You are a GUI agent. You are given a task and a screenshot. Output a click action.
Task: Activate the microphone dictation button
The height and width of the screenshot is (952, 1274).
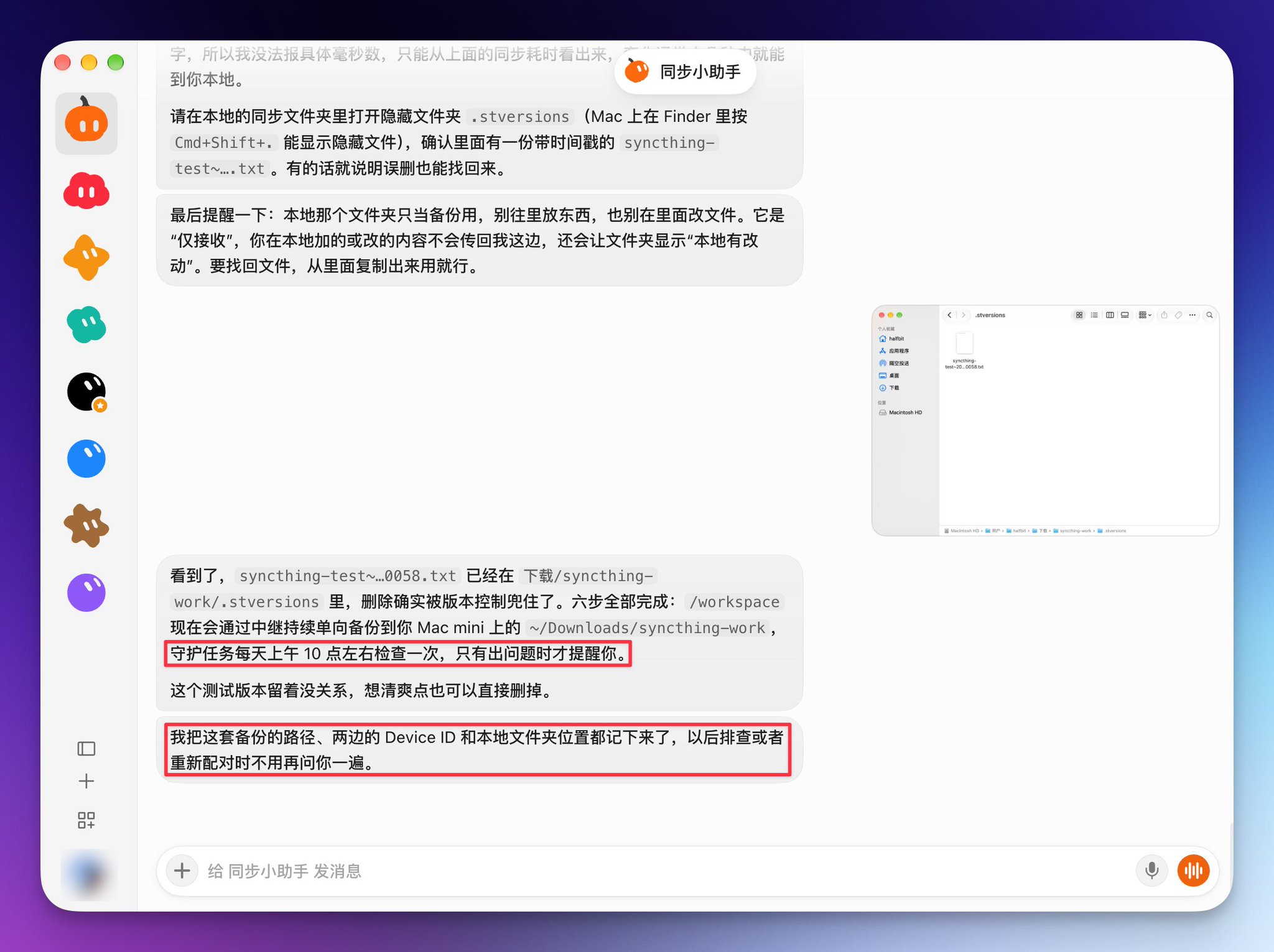pos(1151,871)
